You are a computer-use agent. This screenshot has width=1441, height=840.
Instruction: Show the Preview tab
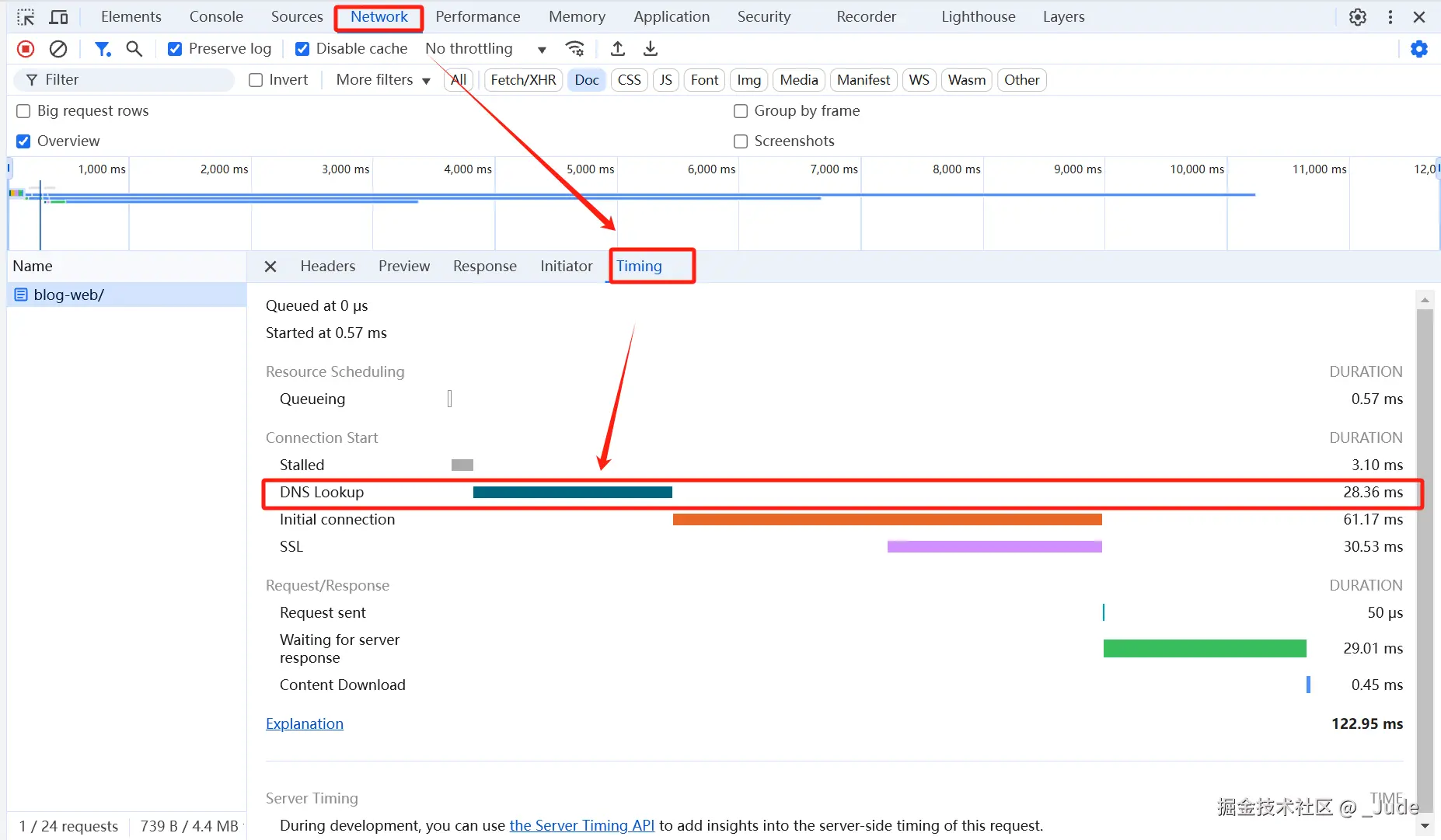404,267
